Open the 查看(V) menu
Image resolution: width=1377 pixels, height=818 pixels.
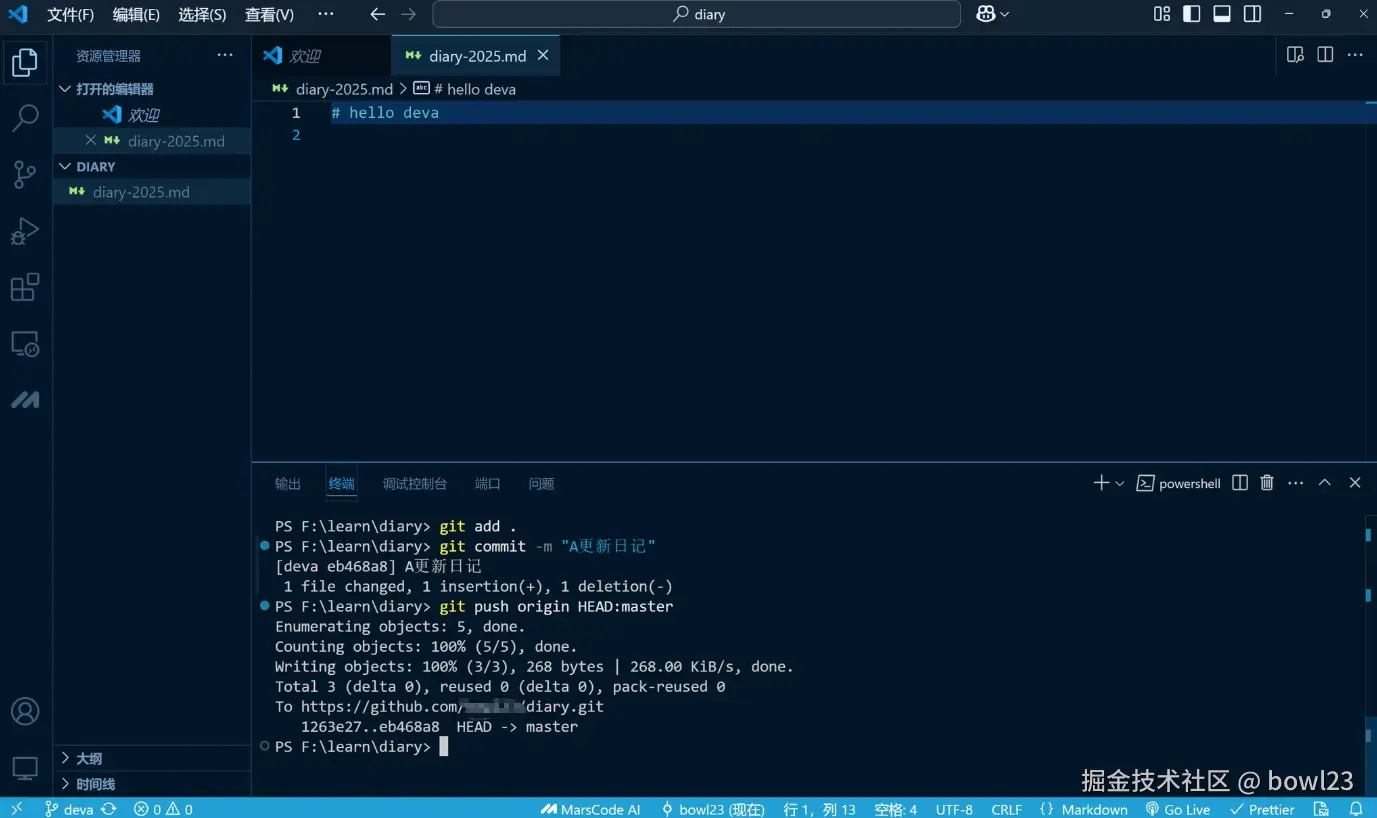(269, 14)
